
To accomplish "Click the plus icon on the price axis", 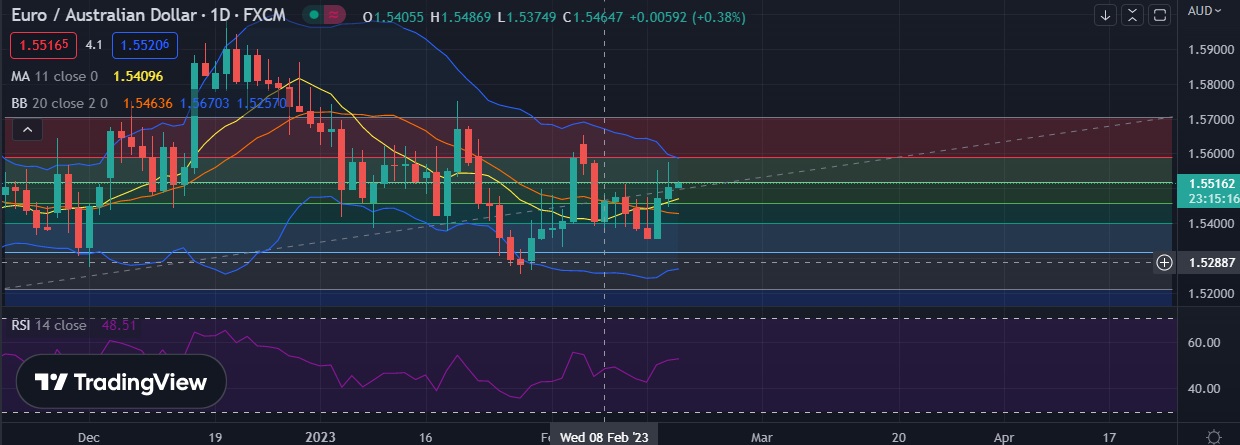I will click(1164, 262).
